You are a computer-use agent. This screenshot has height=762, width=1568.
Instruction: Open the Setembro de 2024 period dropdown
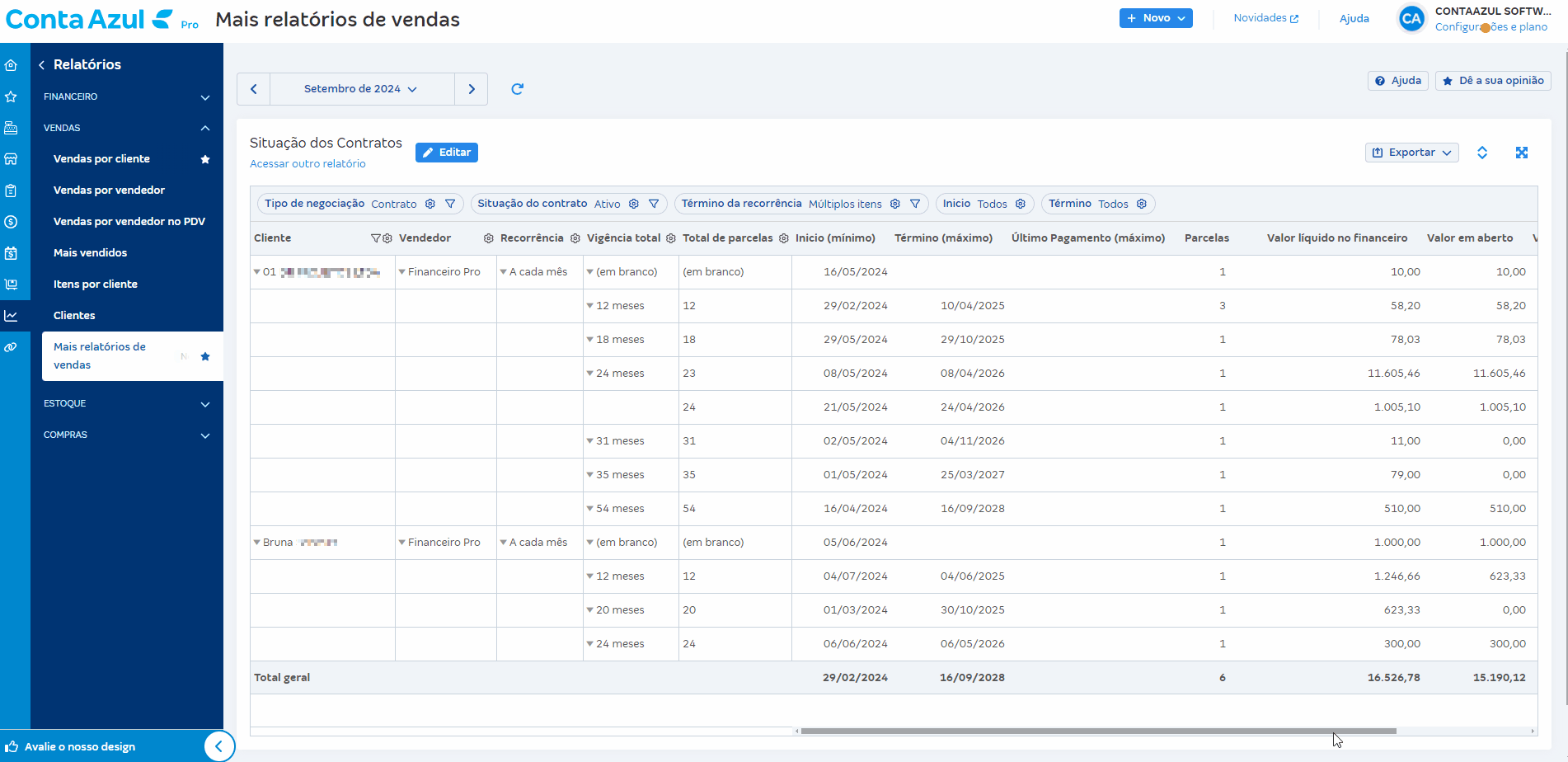[x=362, y=89]
